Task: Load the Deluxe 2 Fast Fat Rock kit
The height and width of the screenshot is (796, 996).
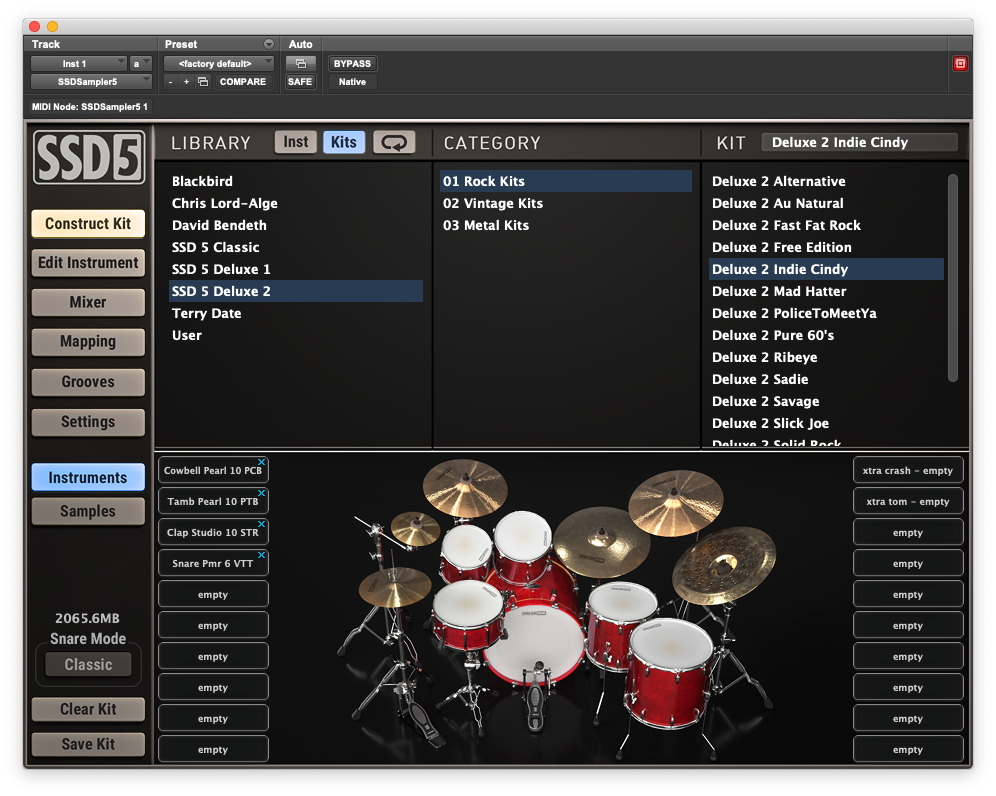Action: 826,225
